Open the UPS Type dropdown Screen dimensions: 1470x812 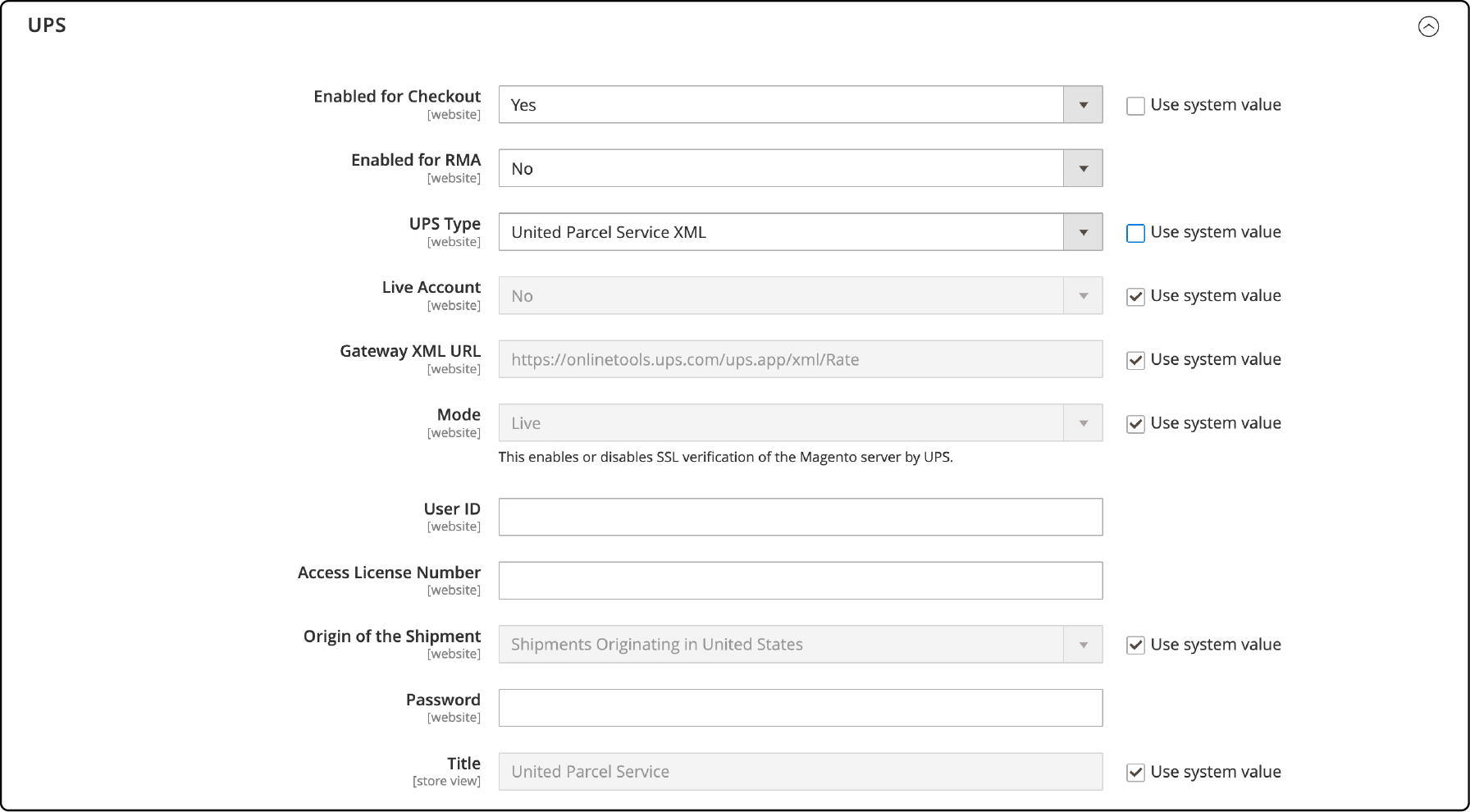click(x=801, y=232)
